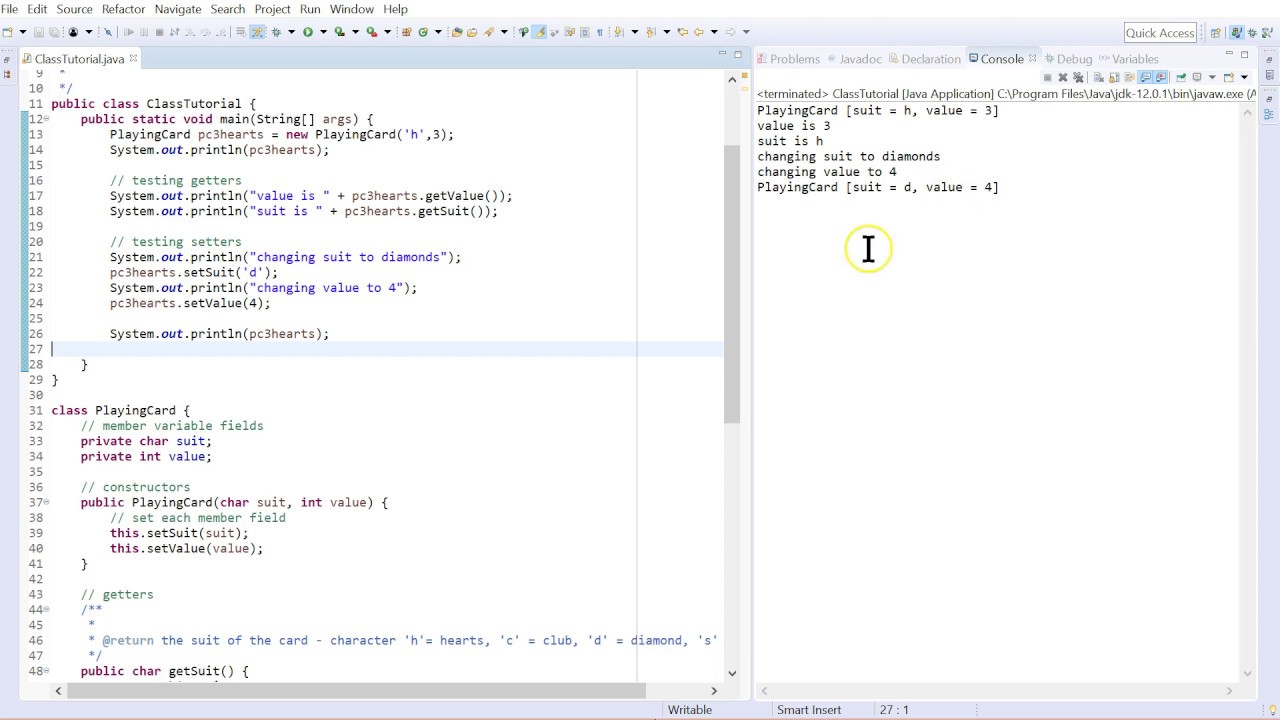Click the Writable status bar entry

690,710
